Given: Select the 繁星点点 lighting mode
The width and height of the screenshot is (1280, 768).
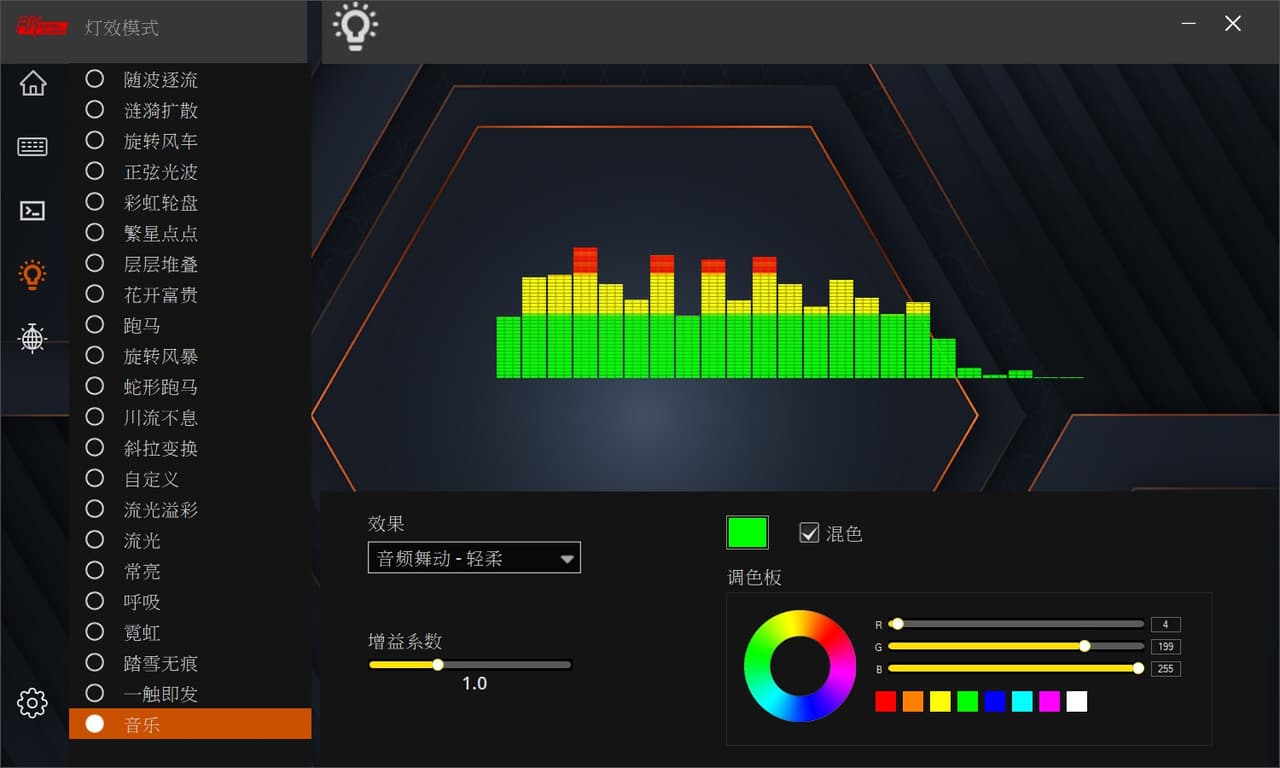Looking at the screenshot, I should click(x=190, y=233).
